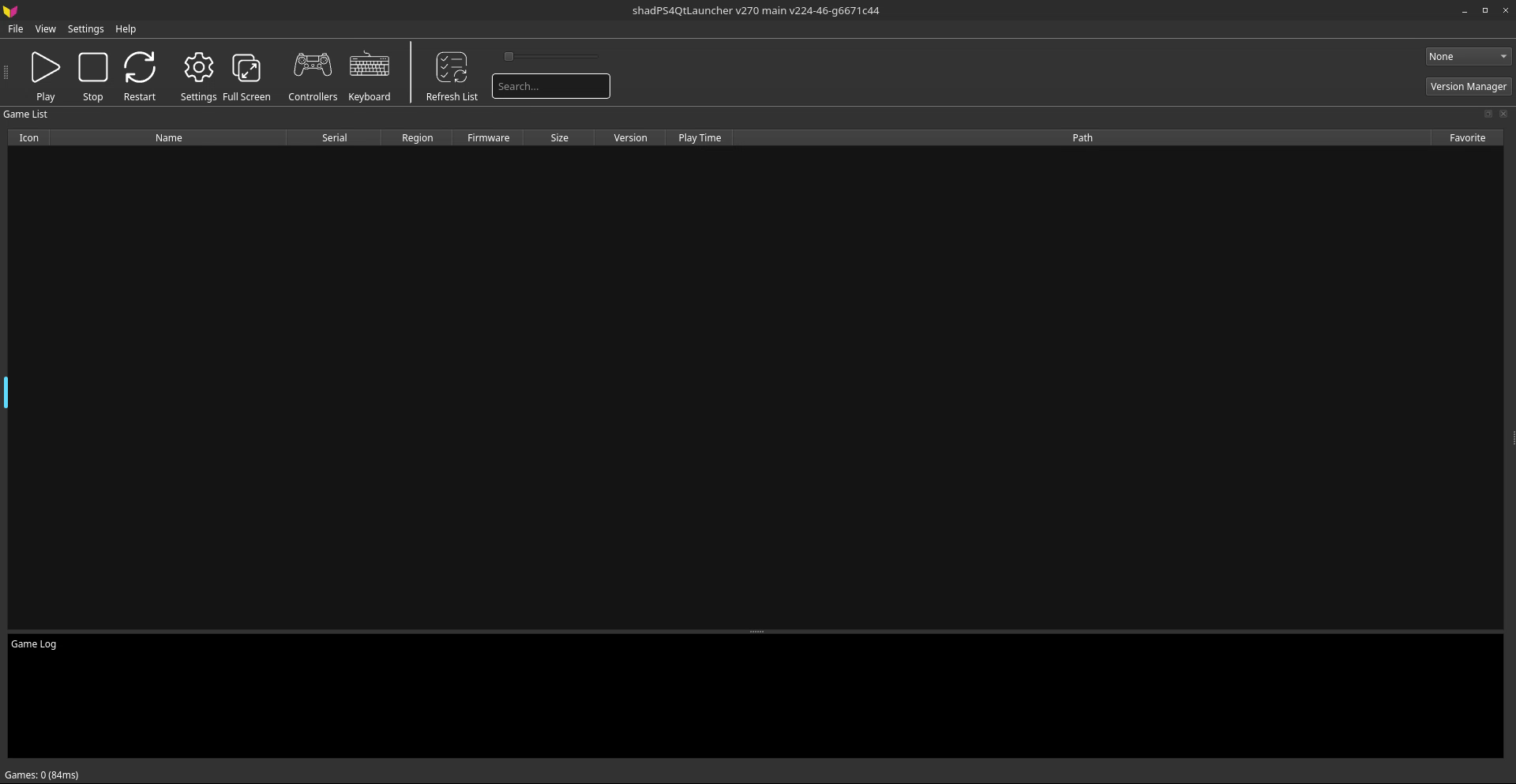This screenshot has height=784, width=1516.
Task: Sort game list by Name column
Action: point(168,138)
